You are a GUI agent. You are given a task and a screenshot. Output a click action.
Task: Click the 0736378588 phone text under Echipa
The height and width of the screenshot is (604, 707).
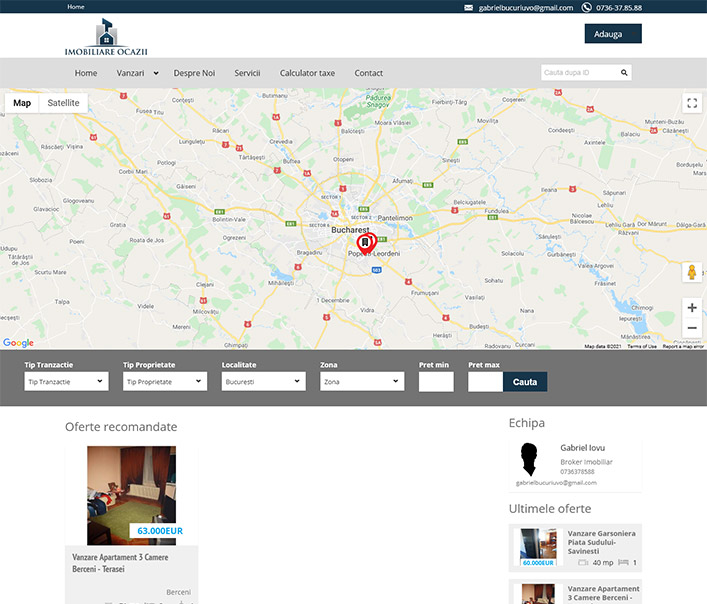577,471
